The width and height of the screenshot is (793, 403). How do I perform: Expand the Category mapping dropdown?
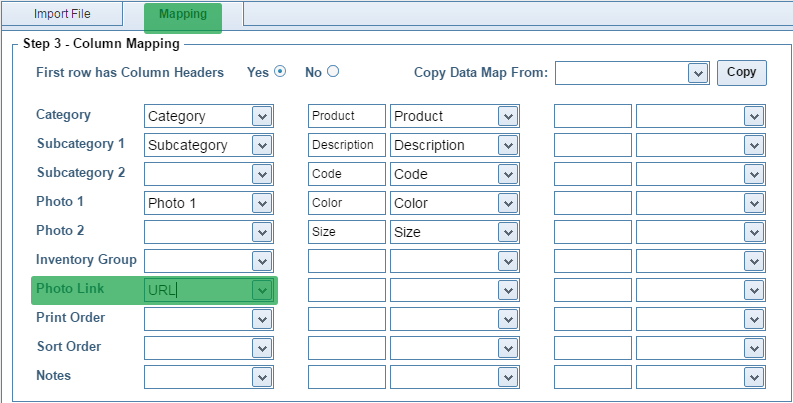[x=262, y=116]
